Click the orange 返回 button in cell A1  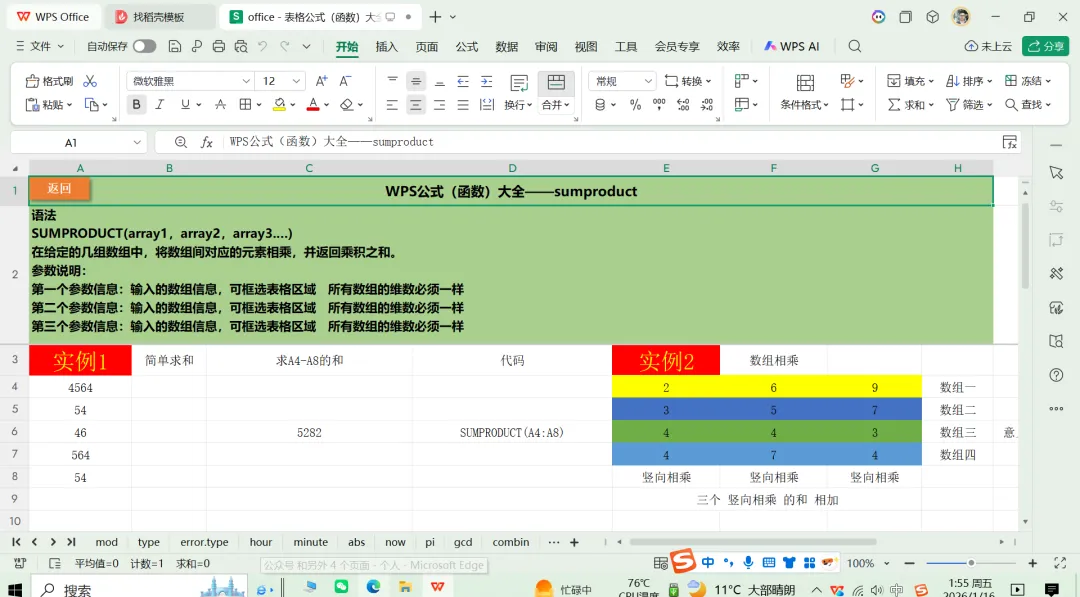59,189
